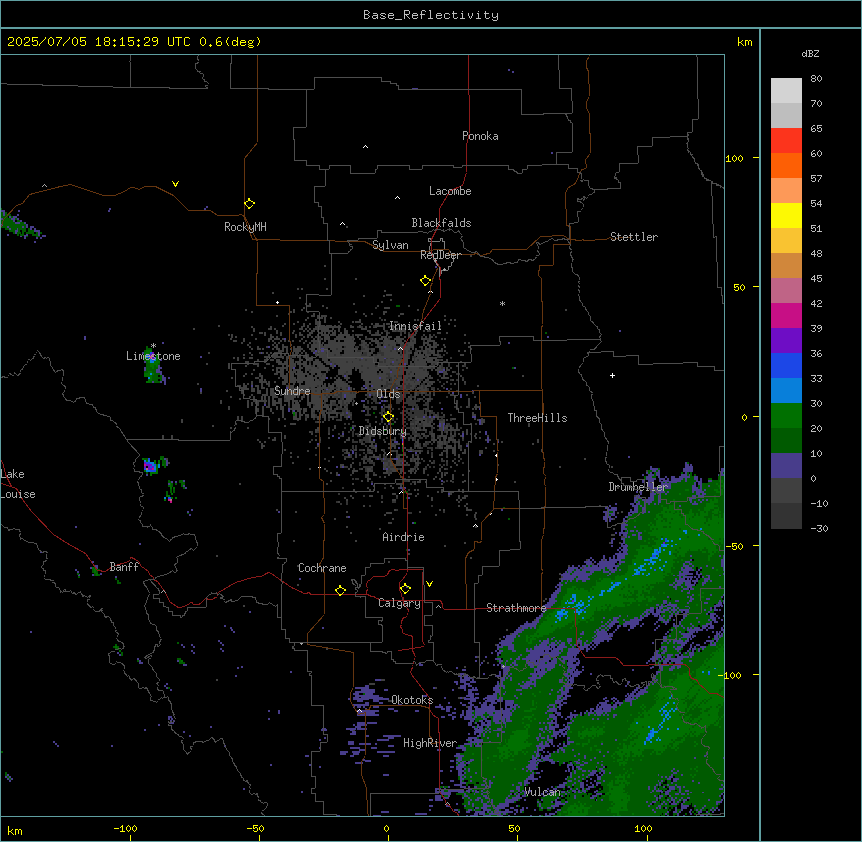Image resolution: width=862 pixels, height=842 pixels.
Task: Click the yellow 51-54 dBZ legend swatch
Action: (x=786, y=215)
